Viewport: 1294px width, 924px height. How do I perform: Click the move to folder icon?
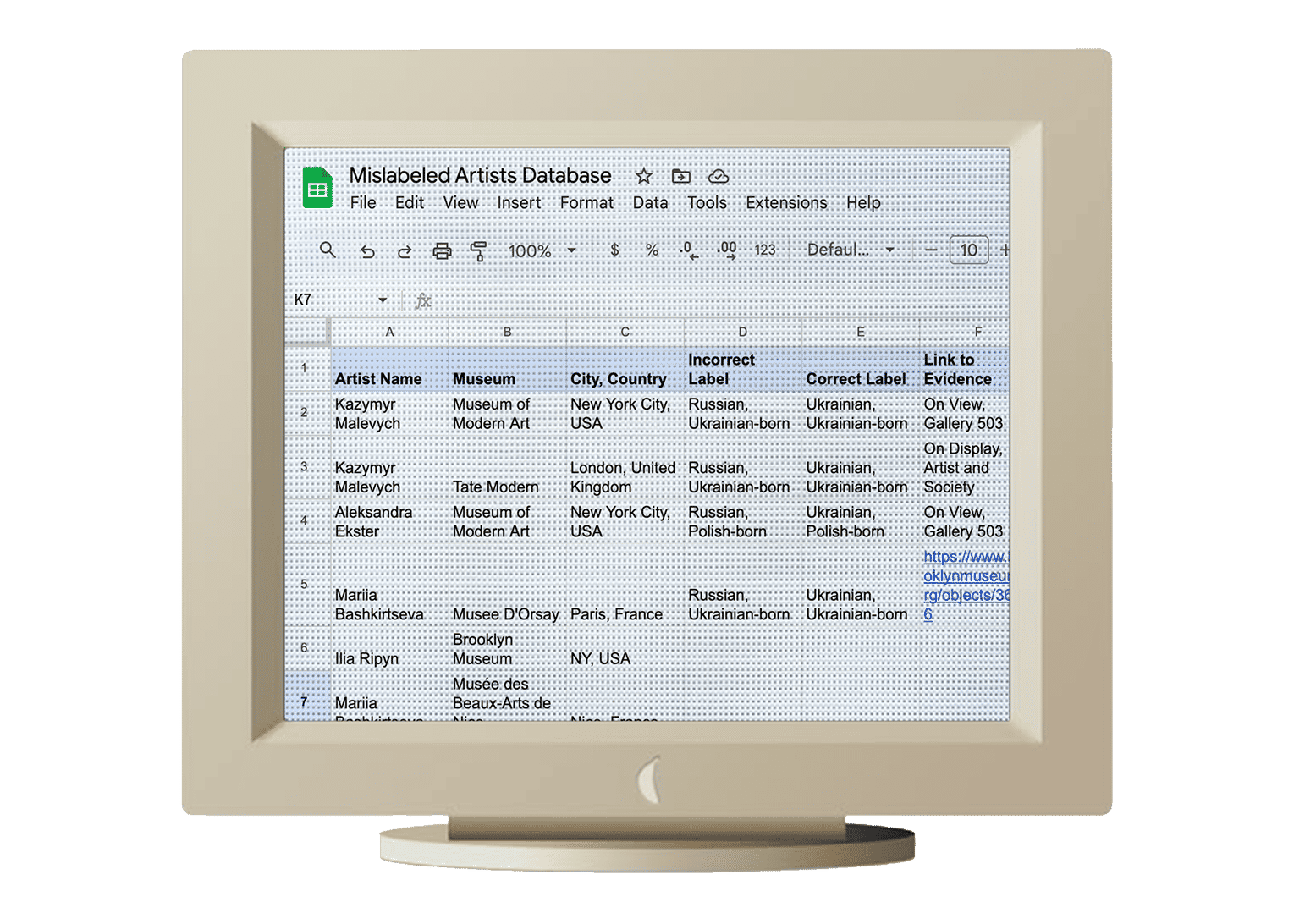tap(681, 176)
